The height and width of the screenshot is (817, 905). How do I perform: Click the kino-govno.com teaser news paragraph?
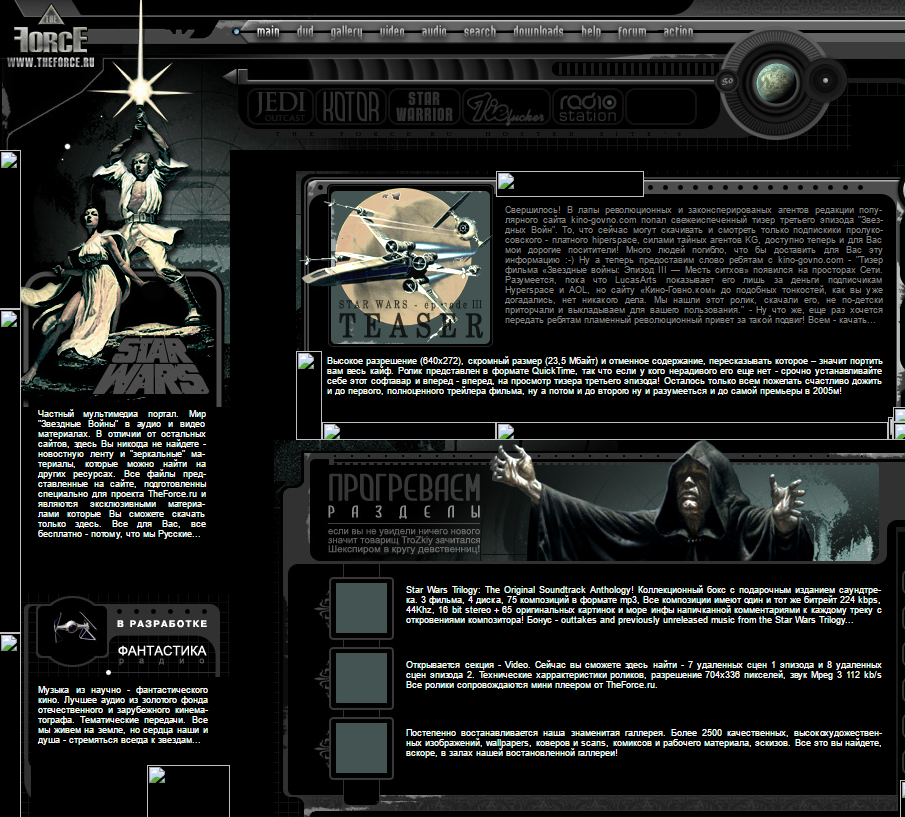pos(693,265)
